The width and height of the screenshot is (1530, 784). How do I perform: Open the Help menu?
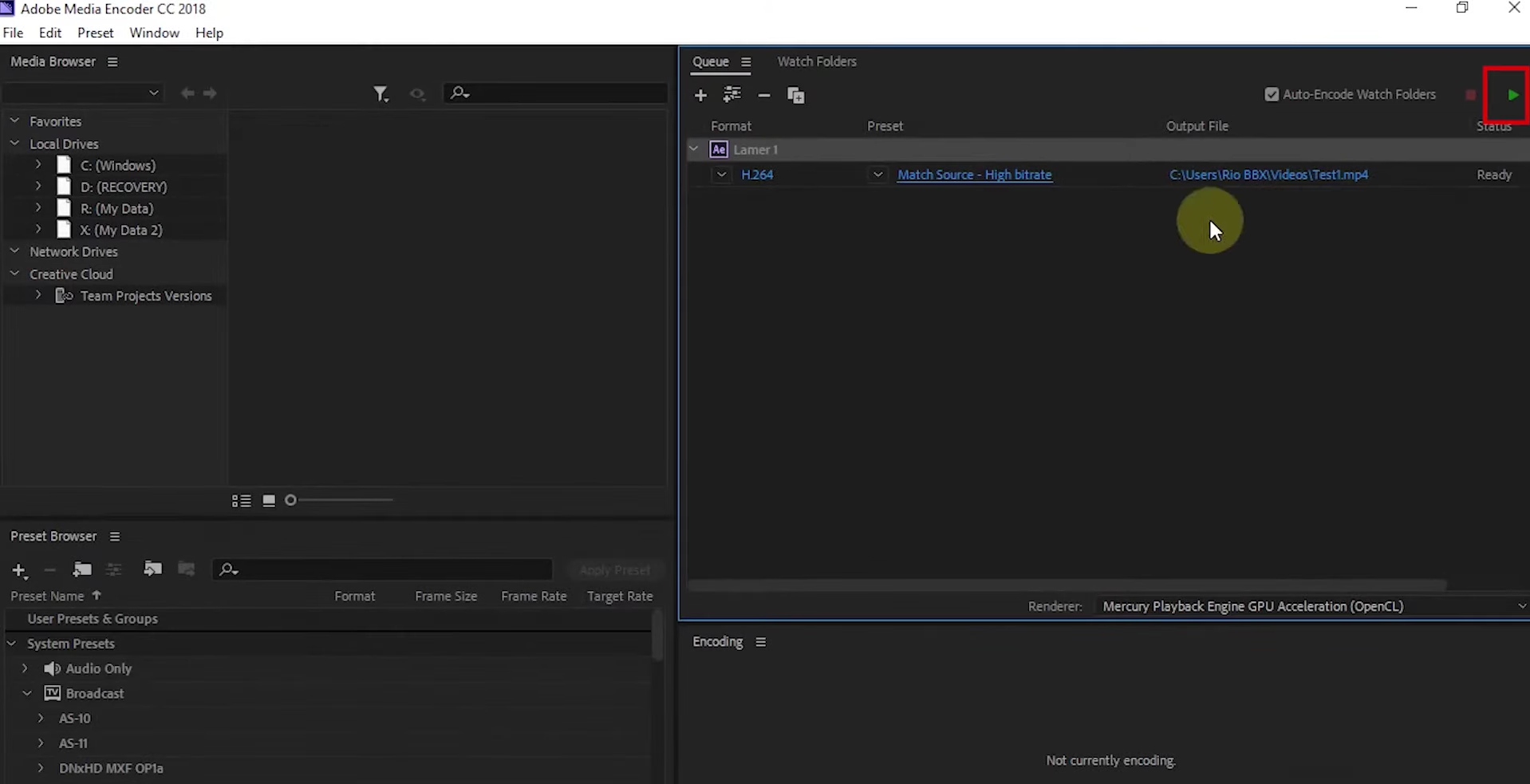pos(209,33)
